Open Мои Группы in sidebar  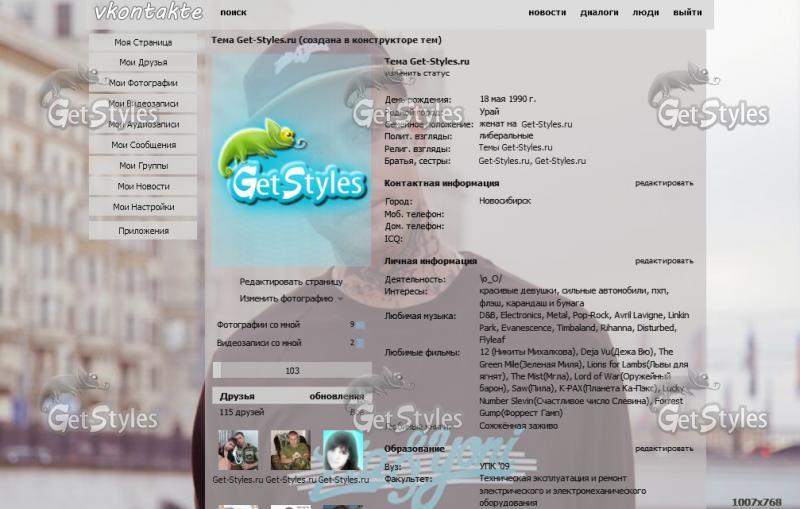coord(143,166)
